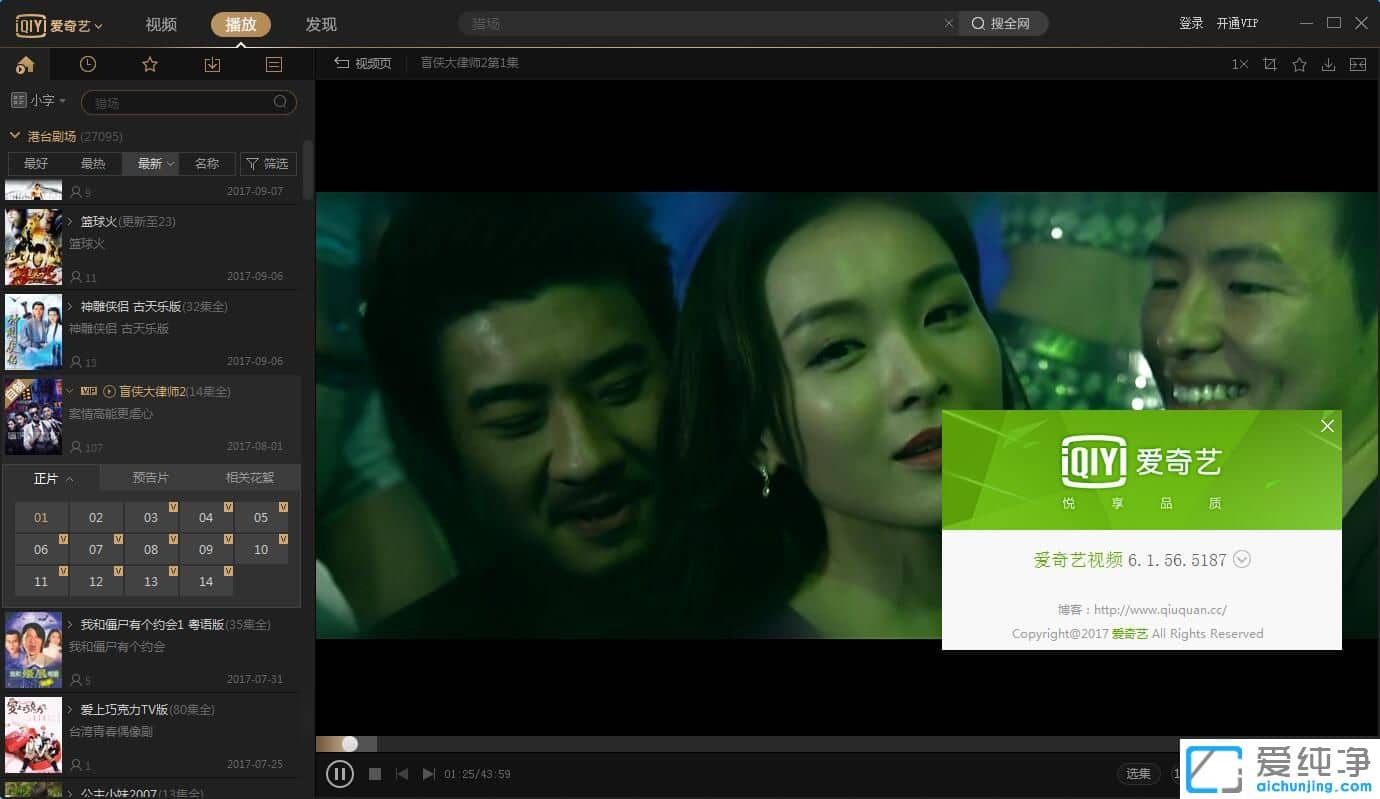This screenshot has height=799, width=1380.
Task: Clear the top search box with X
Action: 949,23
